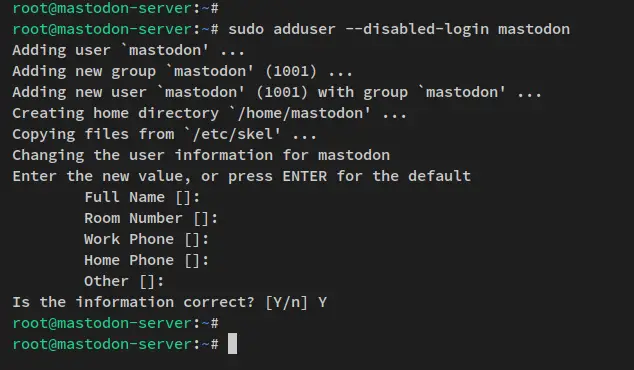Click the 'Adding user `mastodon'' output line
Image resolution: width=634 pixels, height=370 pixels.
coord(128,50)
